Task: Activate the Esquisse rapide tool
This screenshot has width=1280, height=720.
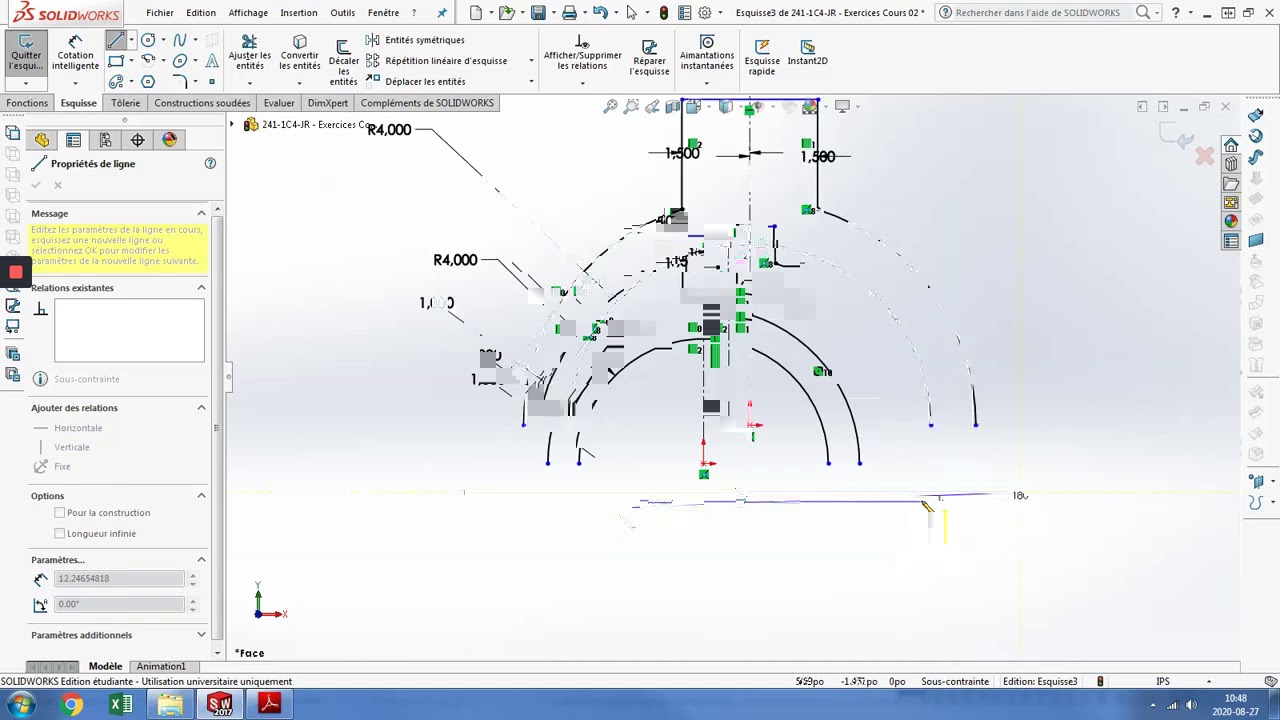Action: tap(762, 58)
